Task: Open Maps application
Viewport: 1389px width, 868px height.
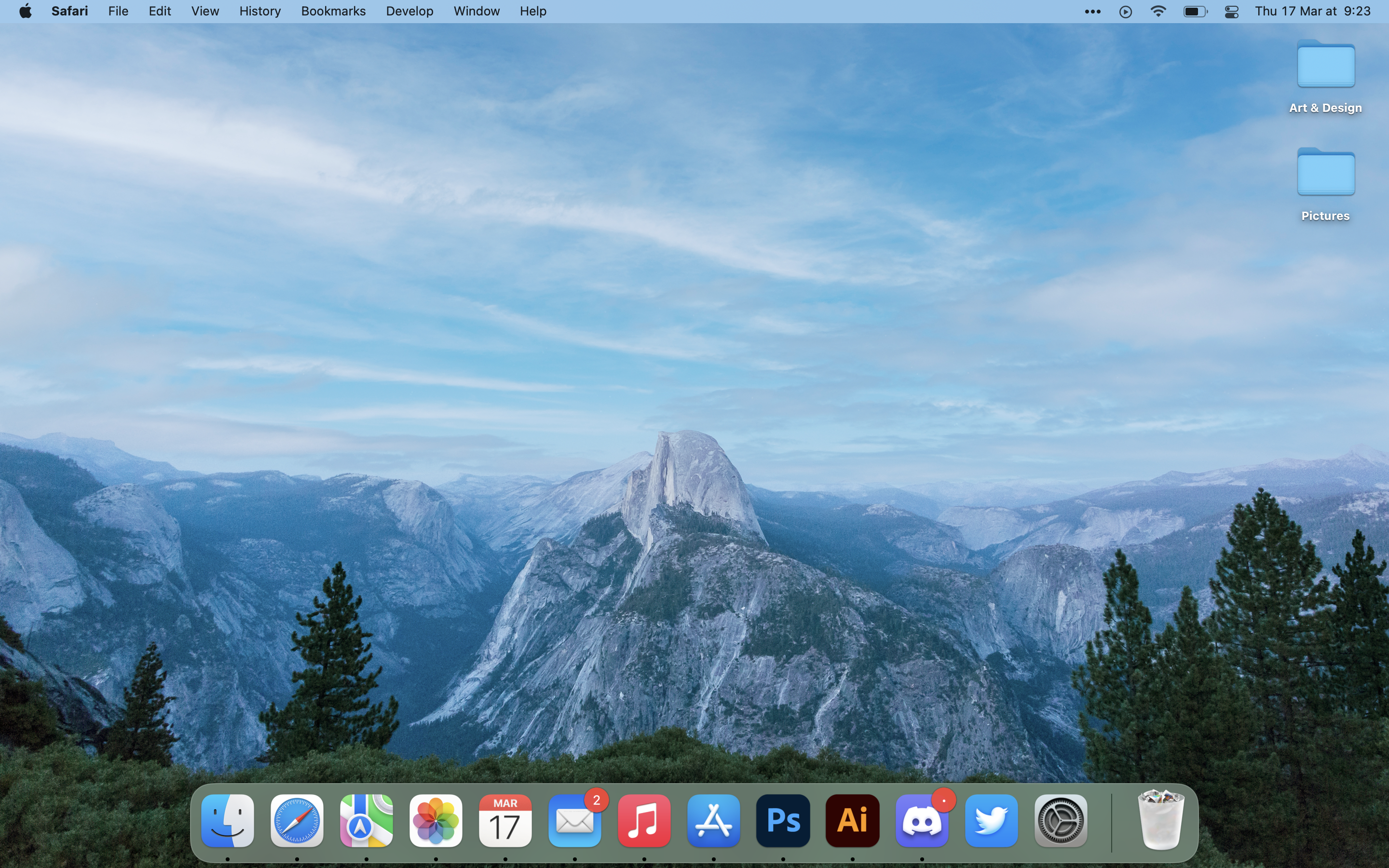Action: [367, 820]
